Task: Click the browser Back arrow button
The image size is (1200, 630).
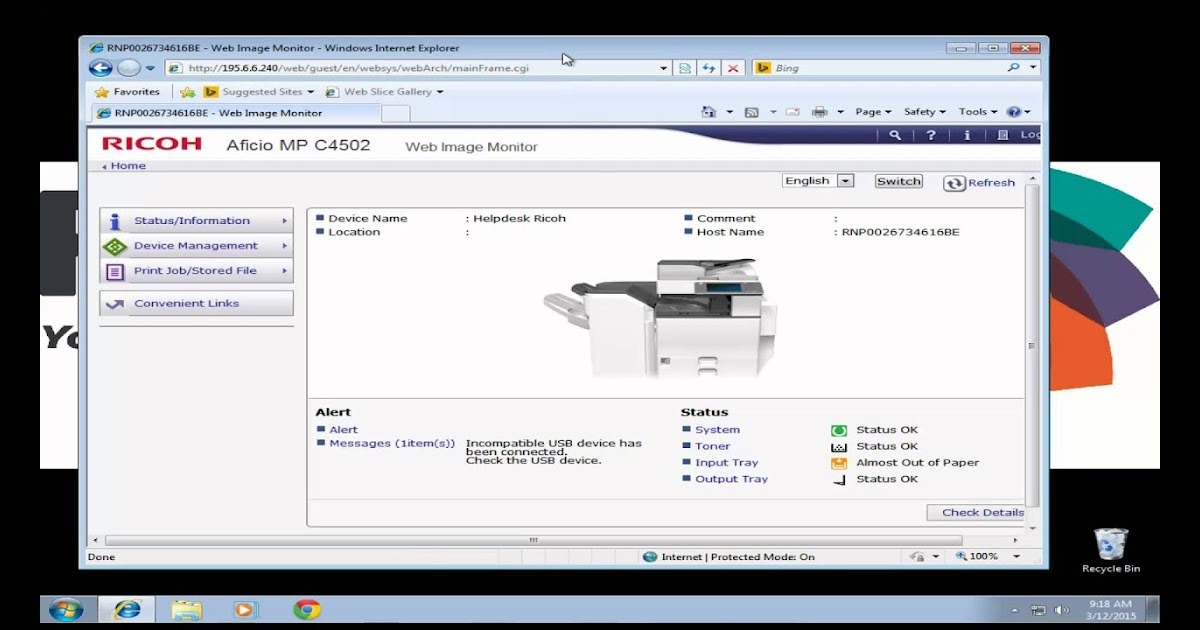Action: [x=100, y=68]
